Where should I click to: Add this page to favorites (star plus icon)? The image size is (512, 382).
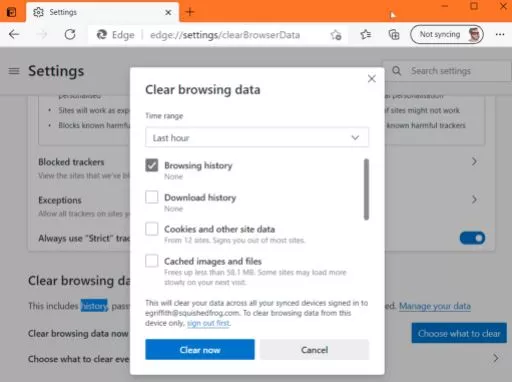[336, 35]
